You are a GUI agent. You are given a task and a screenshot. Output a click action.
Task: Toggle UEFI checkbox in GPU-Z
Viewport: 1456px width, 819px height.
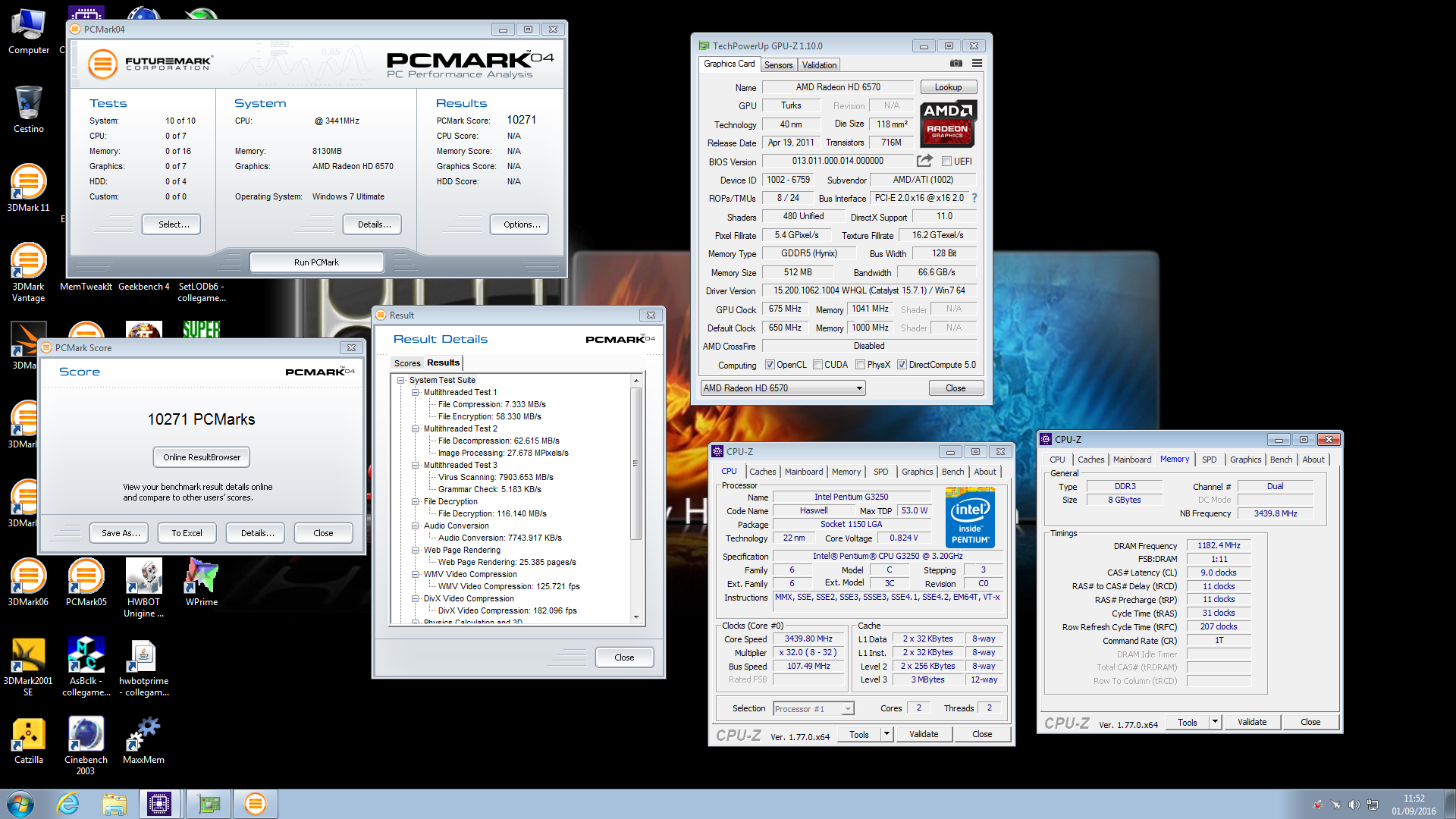pyautogui.click(x=946, y=162)
